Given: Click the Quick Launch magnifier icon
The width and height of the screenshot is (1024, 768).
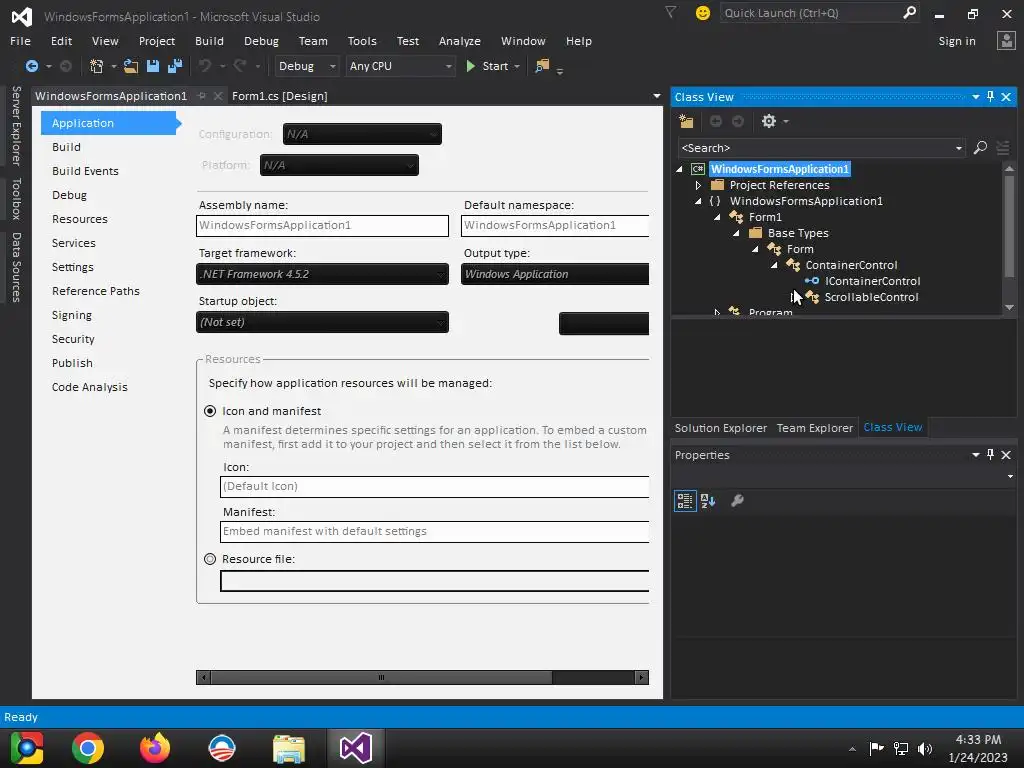Looking at the screenshot, I should tap(909, 12).
